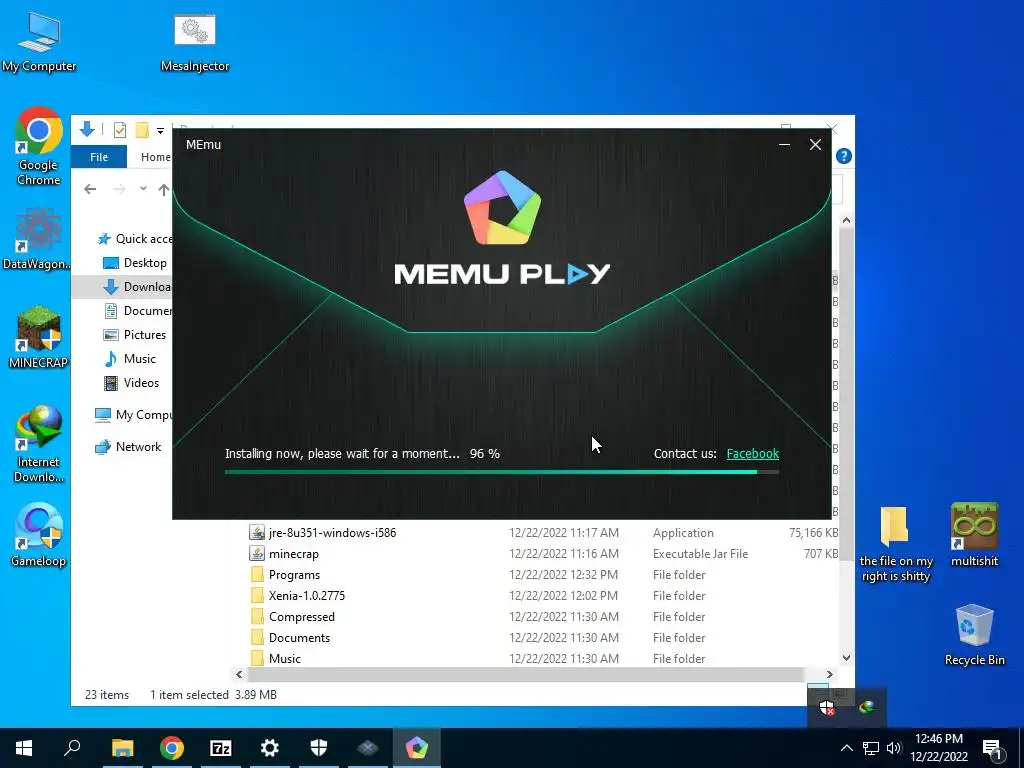1024x768 pixels.
Task: Launch Google Chrome from the desktop
Action: pos(39,146)
